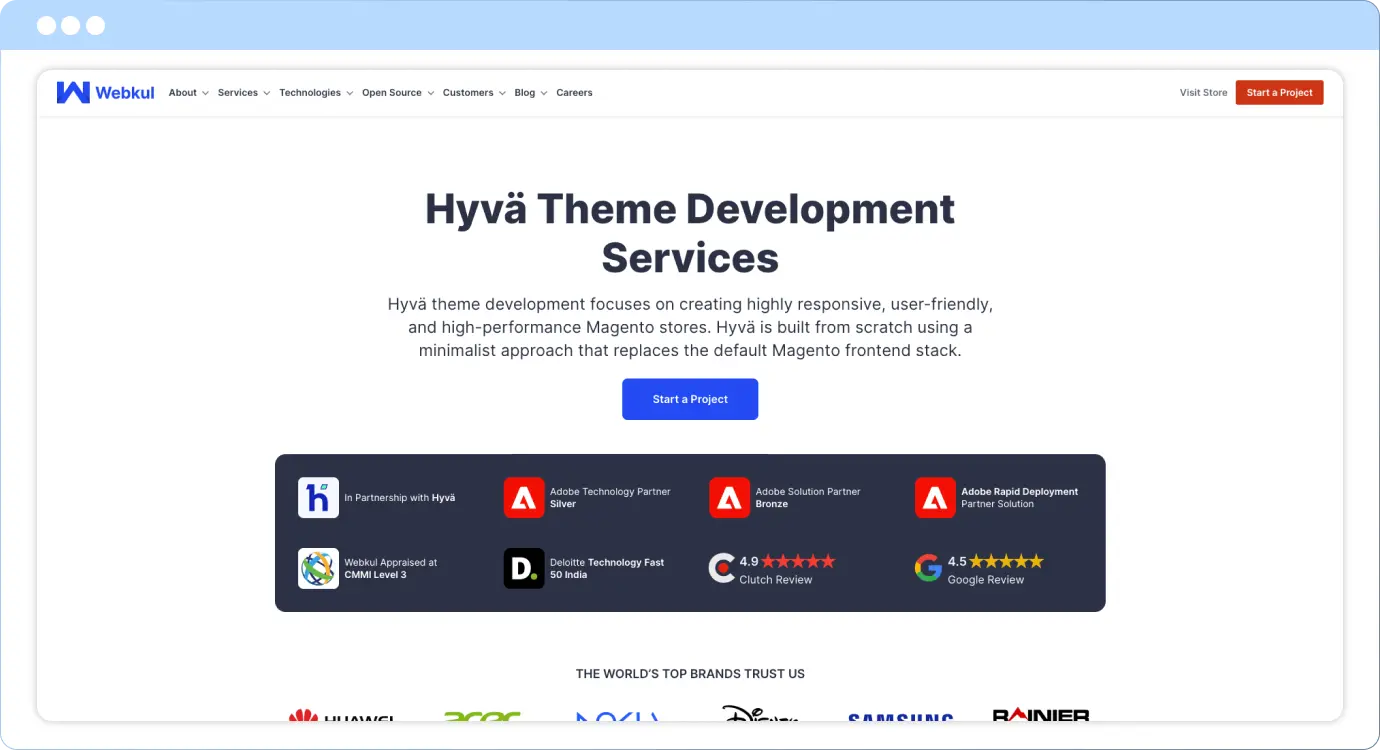Click the Deloitte Technology Fast 50 icon

(523, 567)
